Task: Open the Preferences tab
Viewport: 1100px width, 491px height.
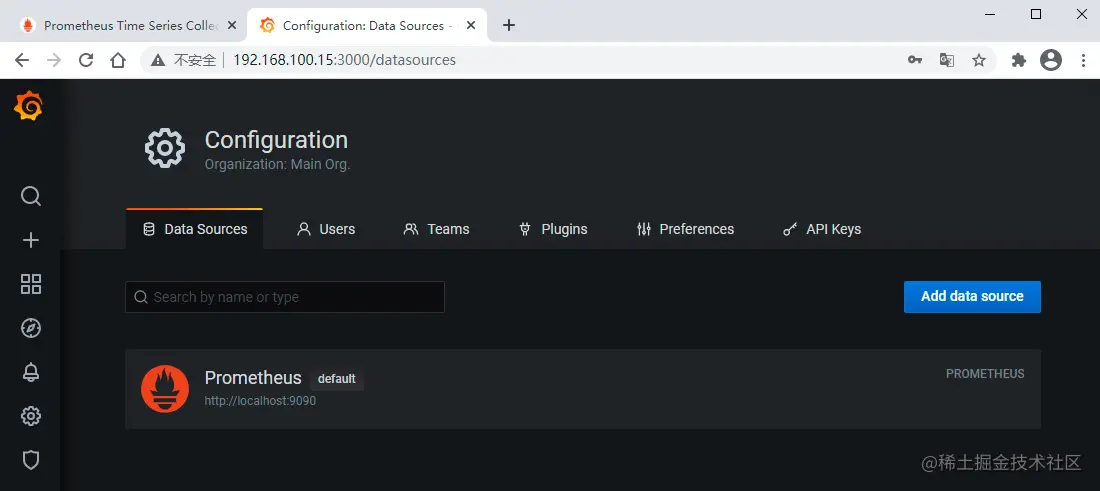Action: pyautogui.click(x=685, y=229)
